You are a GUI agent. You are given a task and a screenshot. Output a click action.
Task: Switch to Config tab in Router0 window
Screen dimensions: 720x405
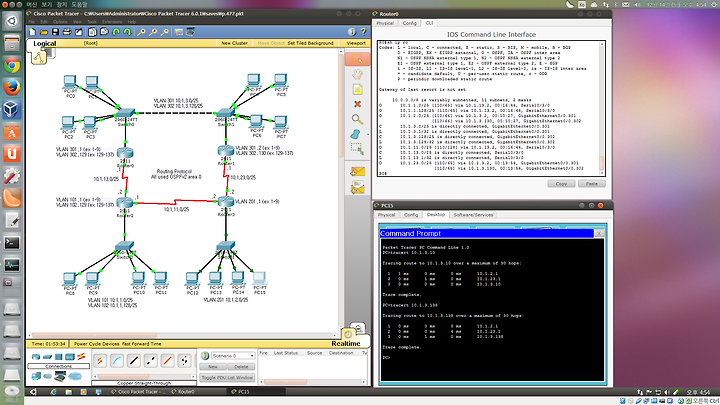[x=410, y=23]
